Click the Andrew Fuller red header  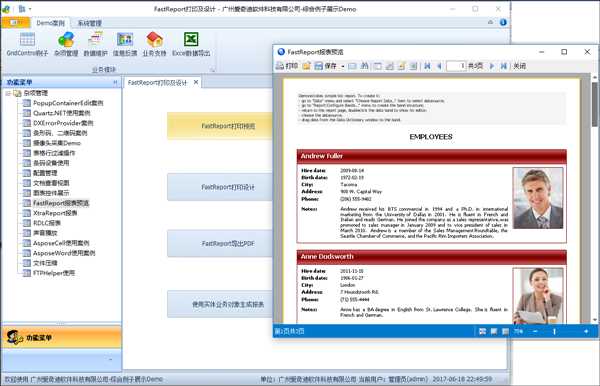click(x=432, y=156)
